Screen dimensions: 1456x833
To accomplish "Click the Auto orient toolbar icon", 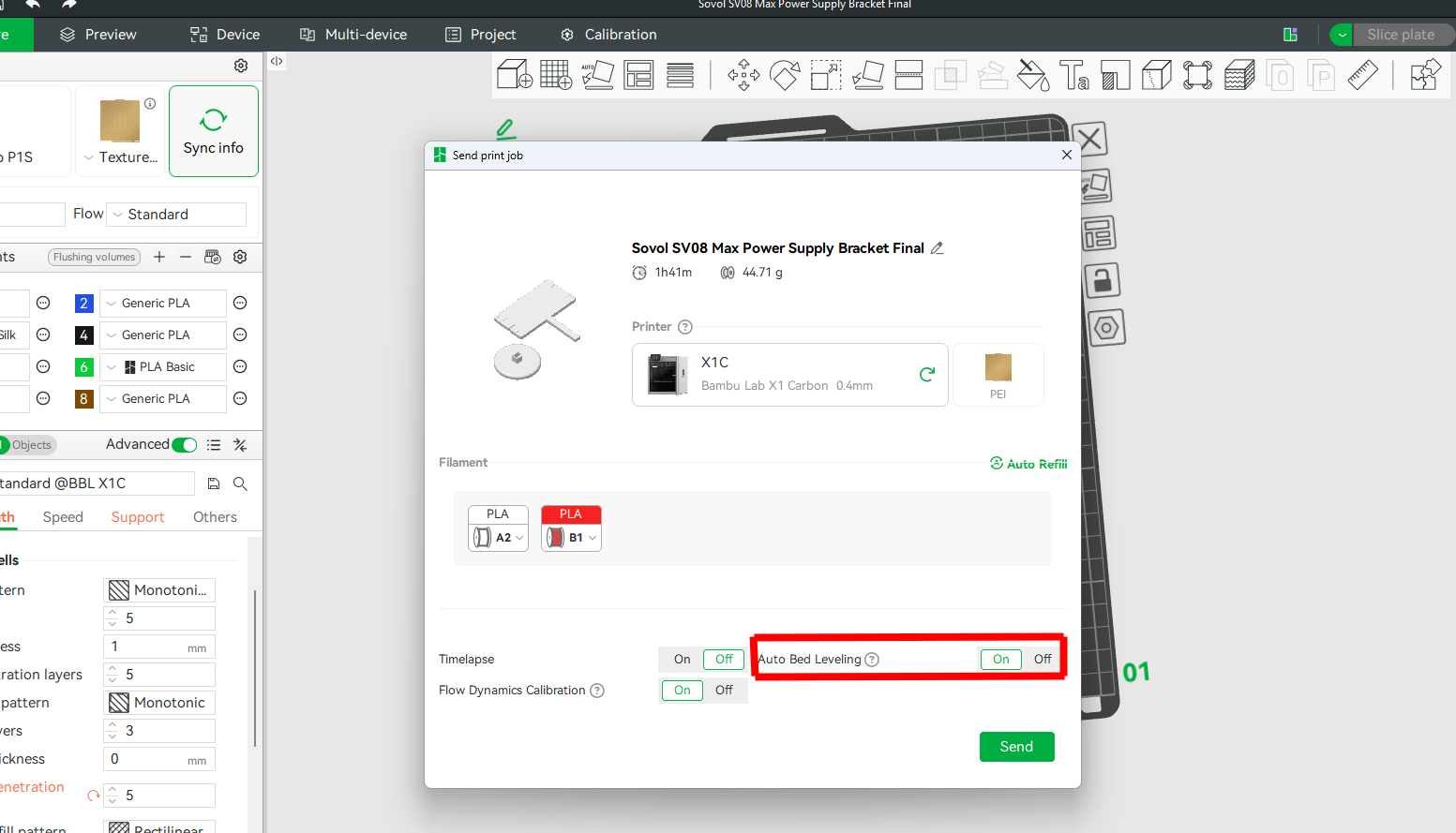I will point(597,74).
